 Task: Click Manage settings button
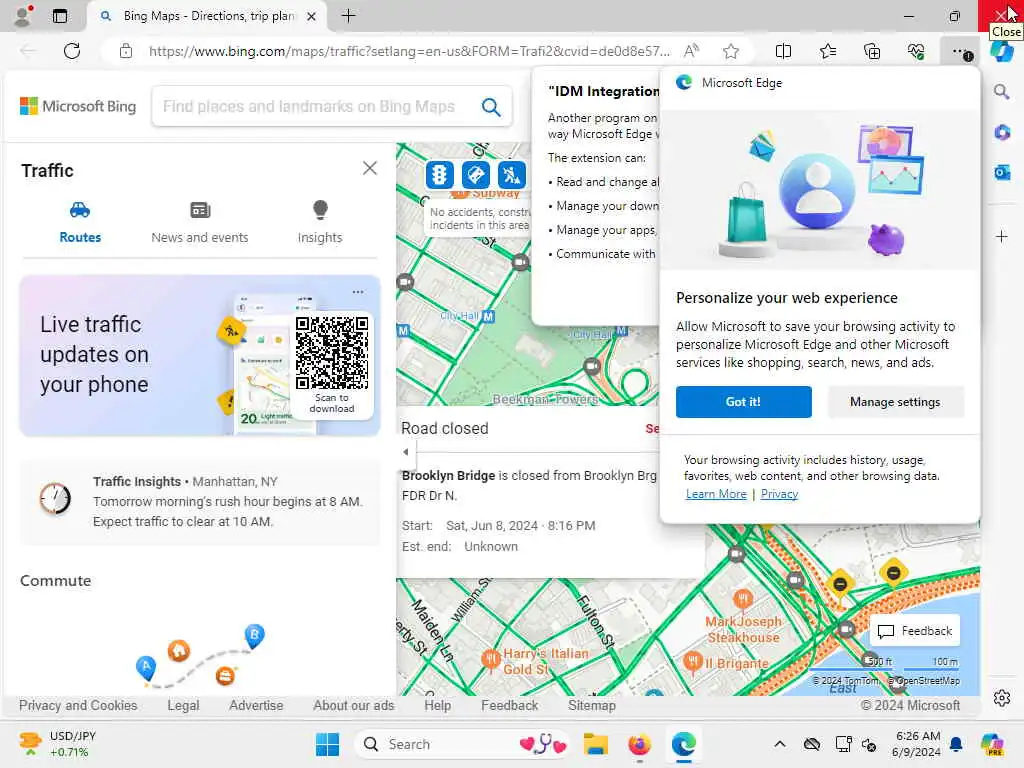pos(895,402)
